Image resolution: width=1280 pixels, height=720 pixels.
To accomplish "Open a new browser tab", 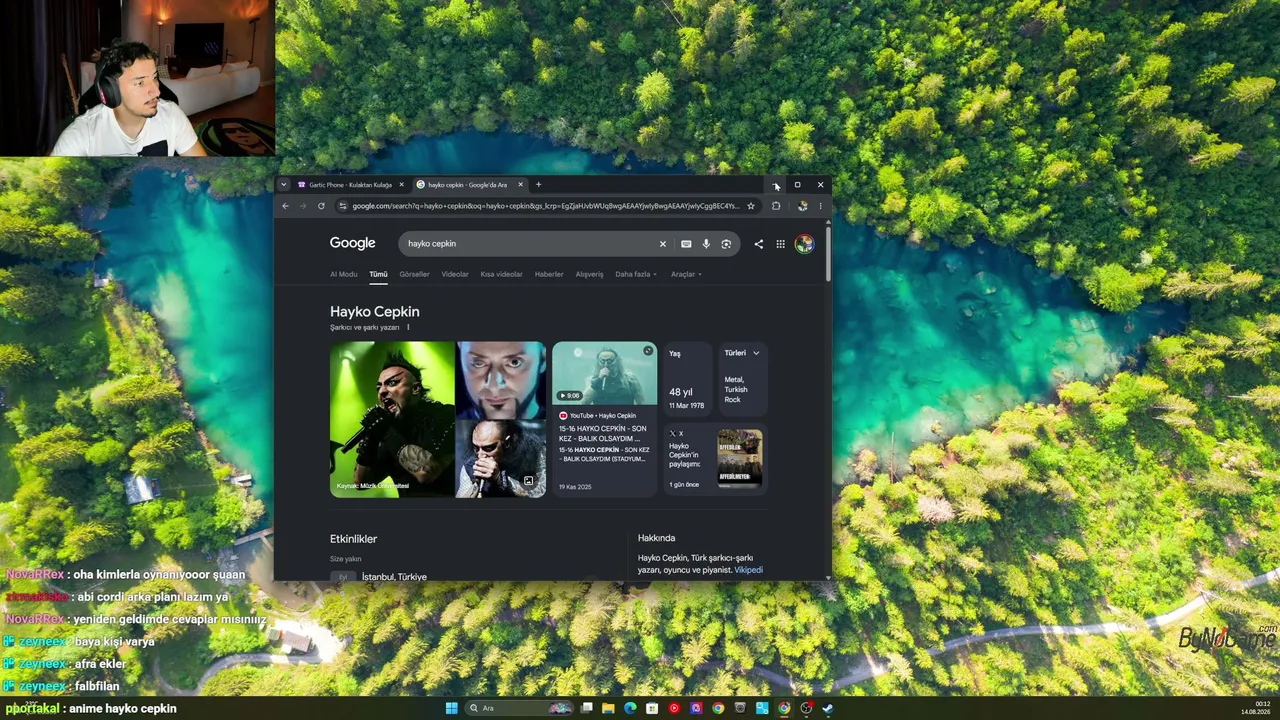I will 538,185.
